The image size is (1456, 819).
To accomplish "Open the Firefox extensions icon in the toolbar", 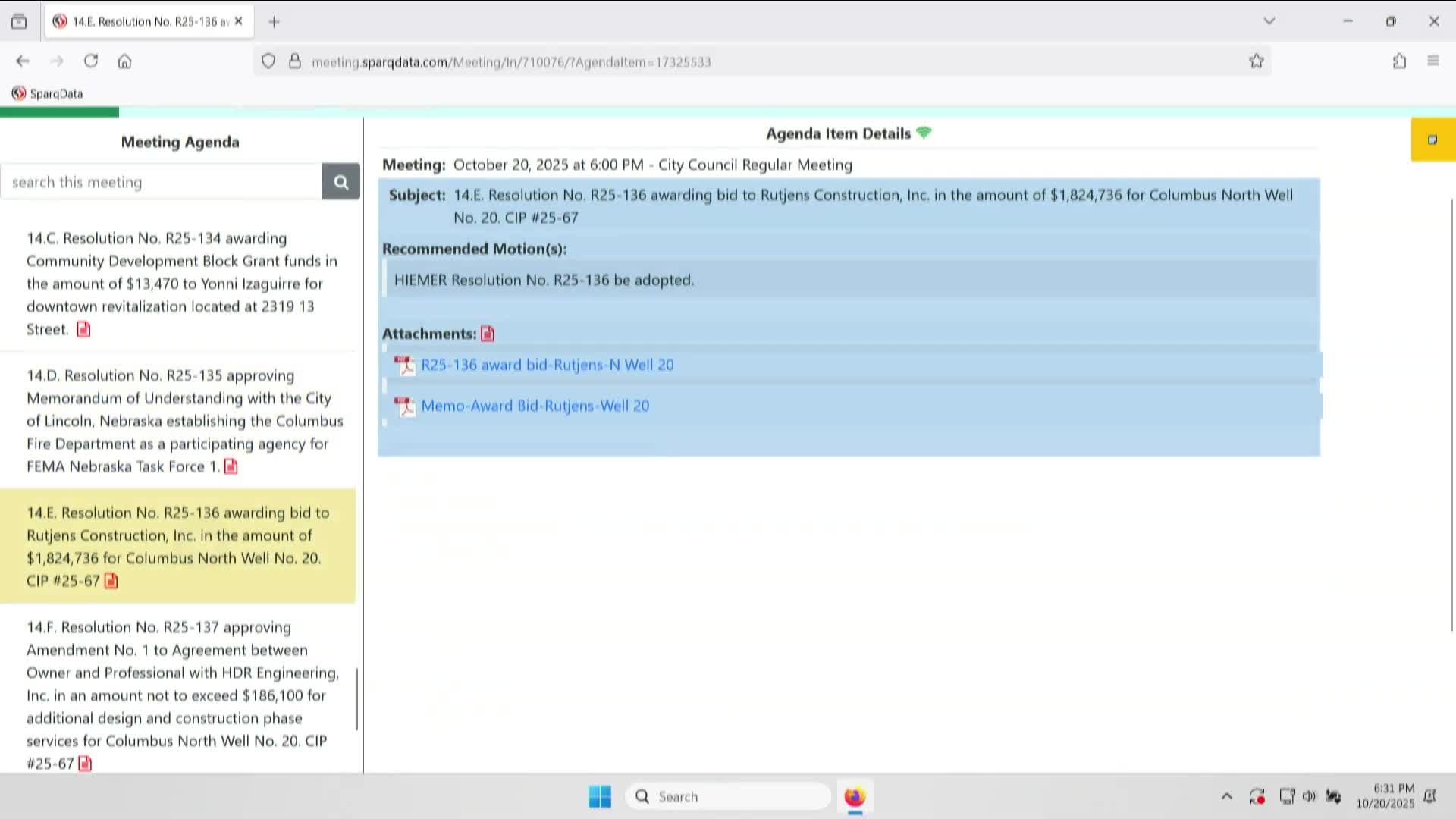I will [1399, 61].
